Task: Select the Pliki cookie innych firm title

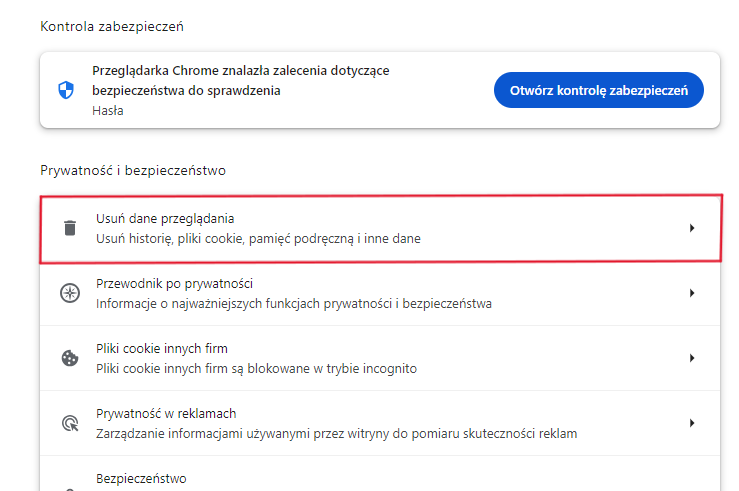Action: coord(162,348)
